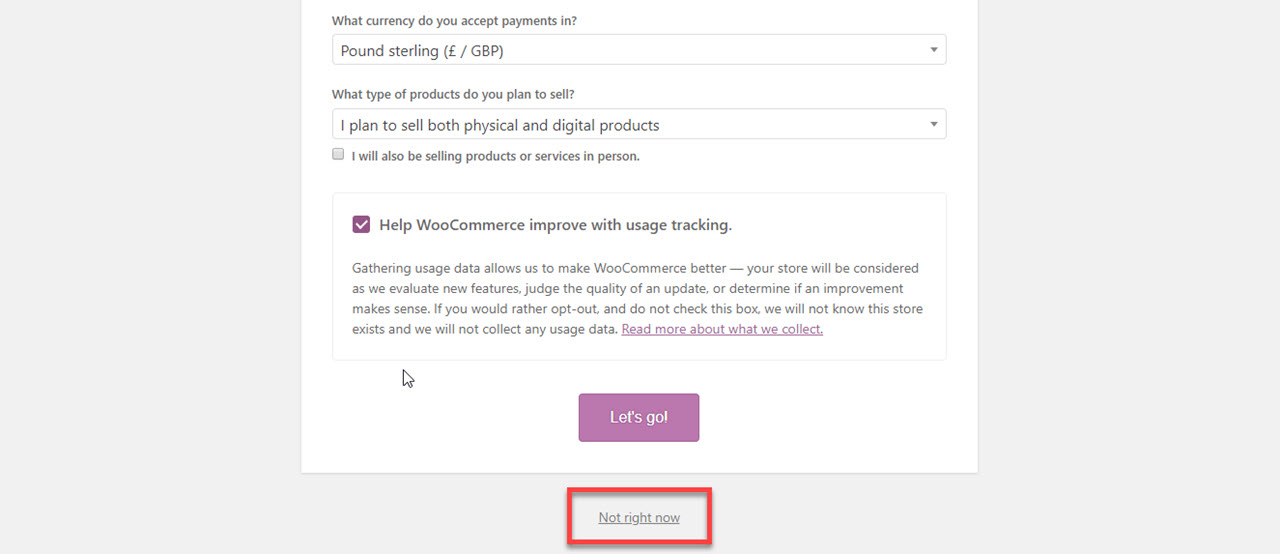
Task: Open the product type dropdown
Action: pyautogui.click(x=639, y=124)
